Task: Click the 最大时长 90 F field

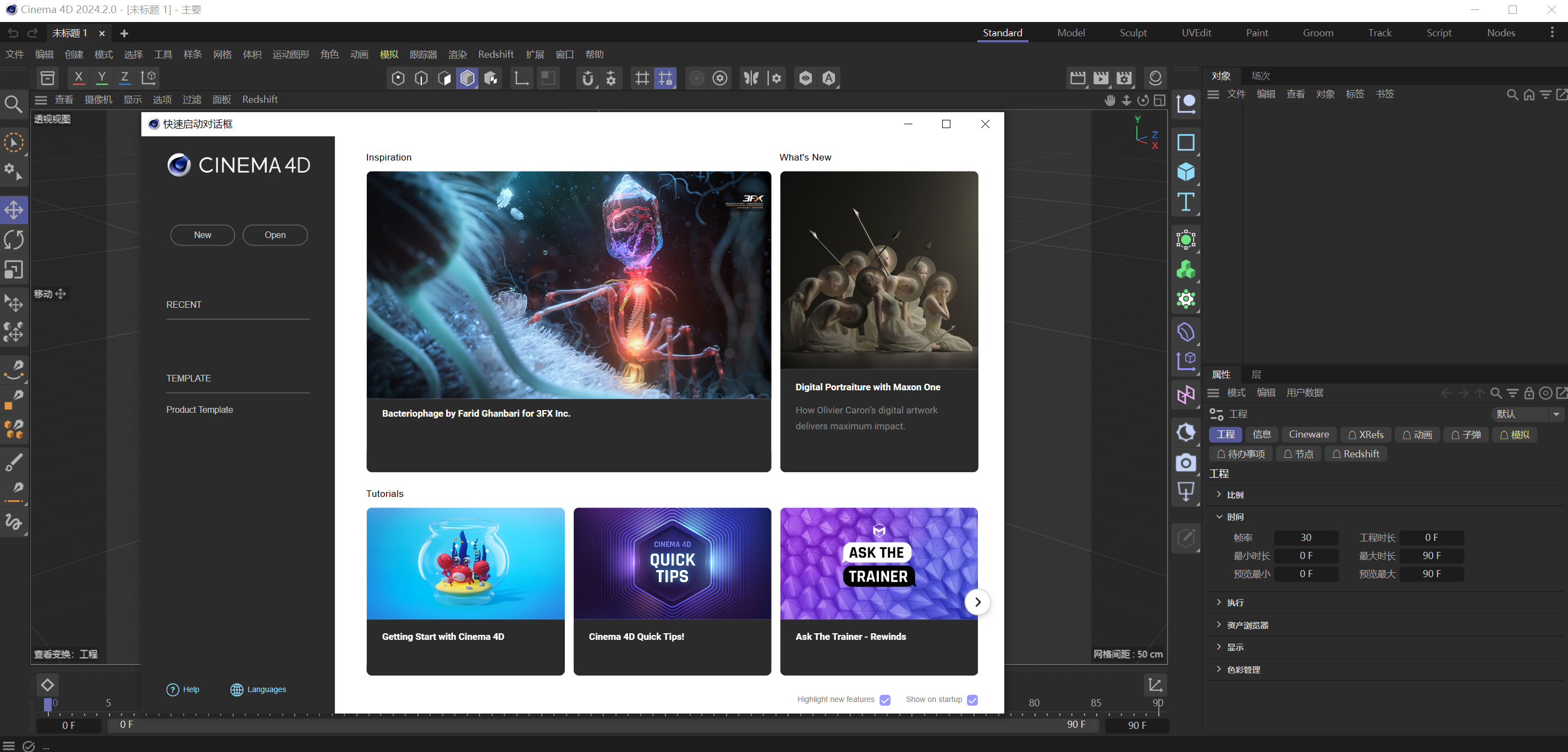Action: tap(1432, 556)
